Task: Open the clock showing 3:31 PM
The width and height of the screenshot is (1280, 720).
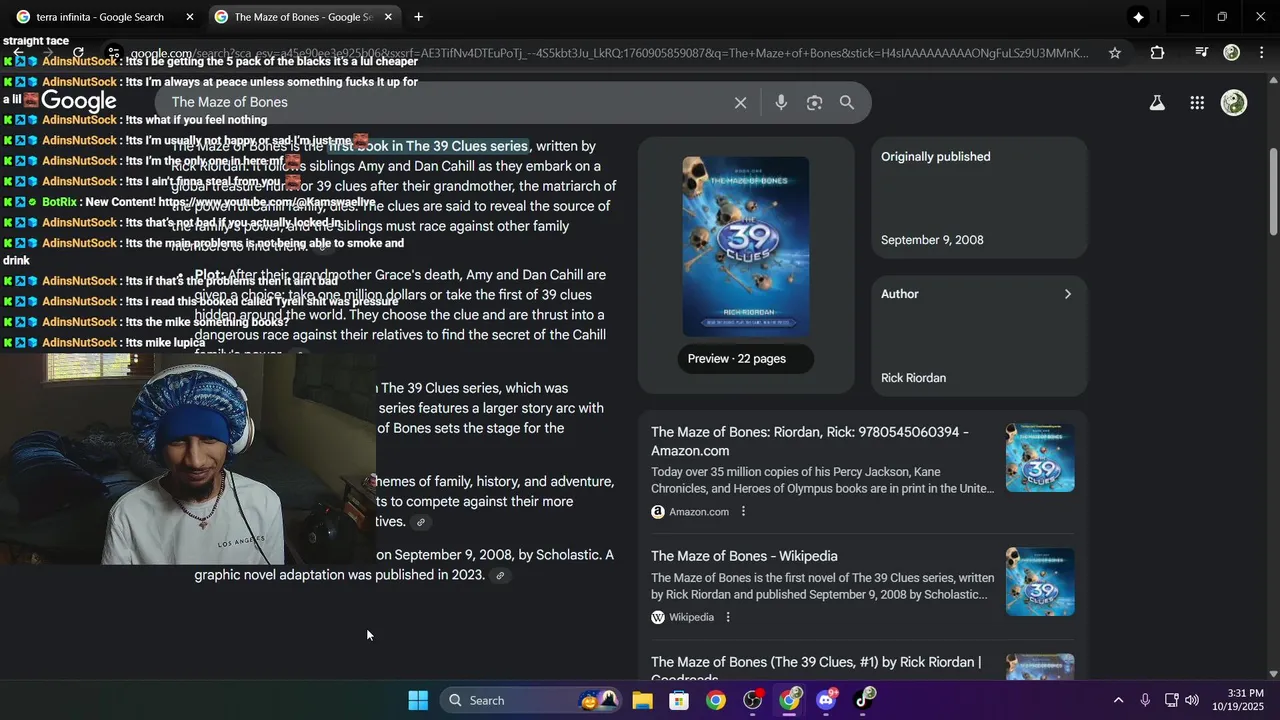Action: coord(1238,700)
